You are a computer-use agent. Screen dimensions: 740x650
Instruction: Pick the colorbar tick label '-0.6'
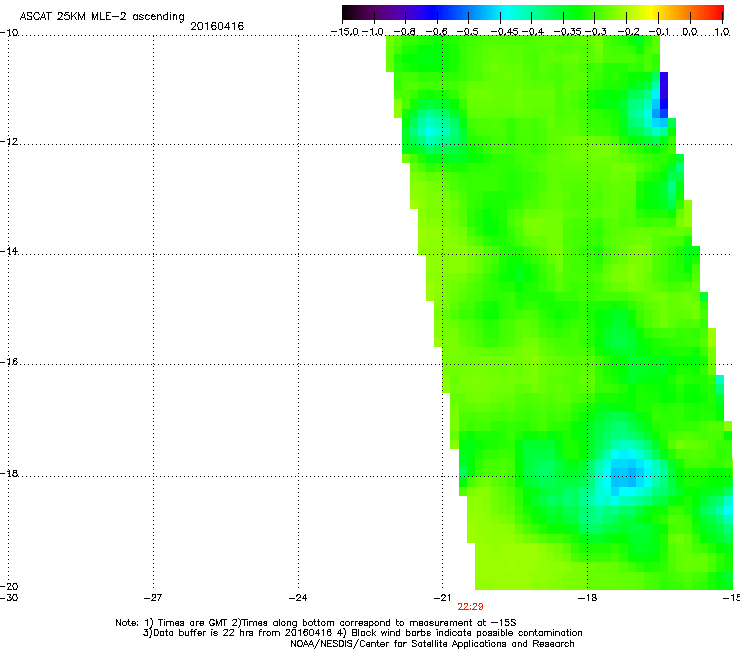click(x=437, y=32)
